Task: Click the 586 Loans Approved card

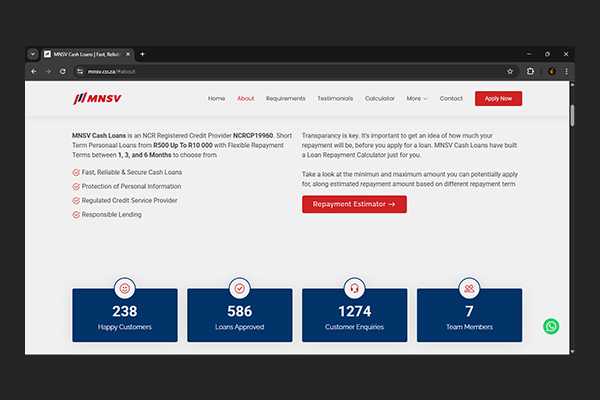Action: pyautogui.click(x=240, y=315)
